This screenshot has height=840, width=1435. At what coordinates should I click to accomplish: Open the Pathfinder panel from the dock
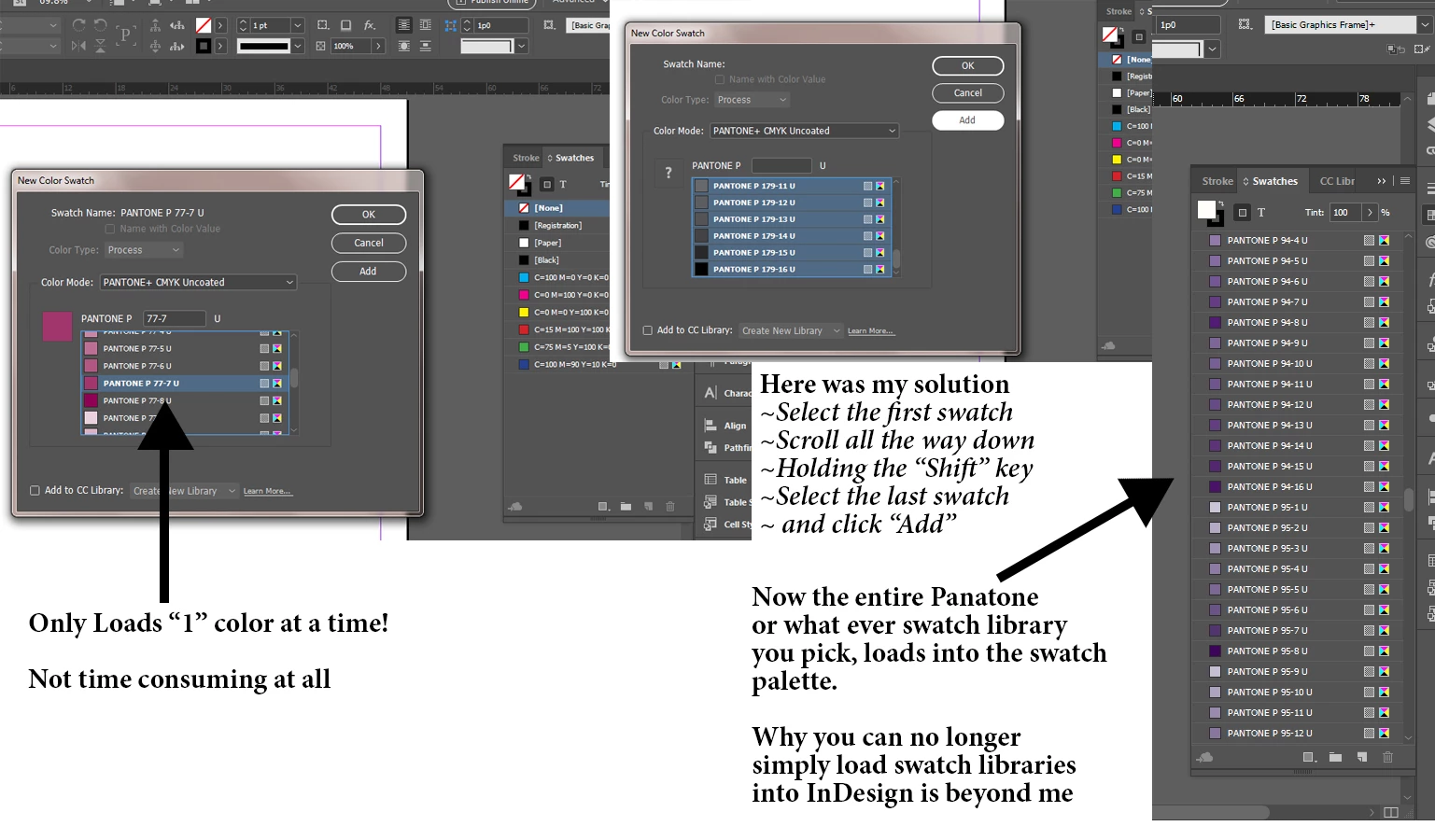[726, 448]
